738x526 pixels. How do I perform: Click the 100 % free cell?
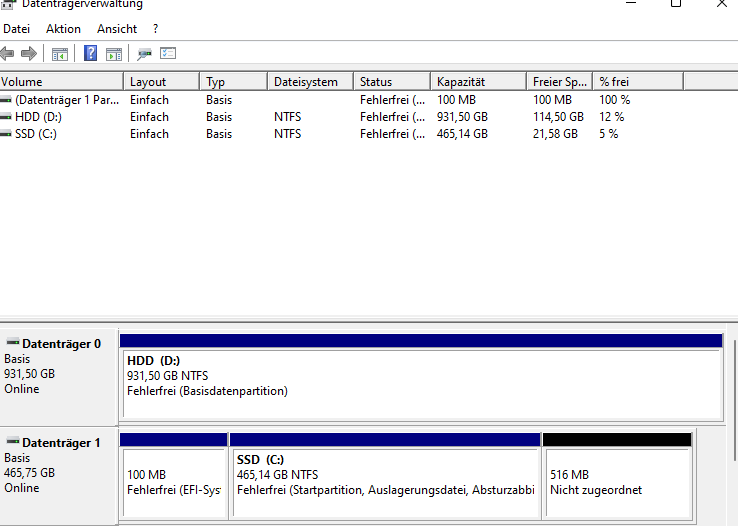(614, 100)
